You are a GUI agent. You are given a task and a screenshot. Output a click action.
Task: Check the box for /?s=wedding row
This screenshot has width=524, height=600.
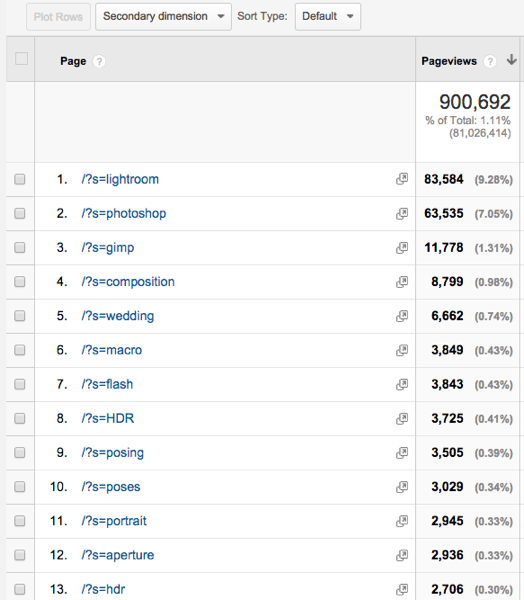point(20,316)
